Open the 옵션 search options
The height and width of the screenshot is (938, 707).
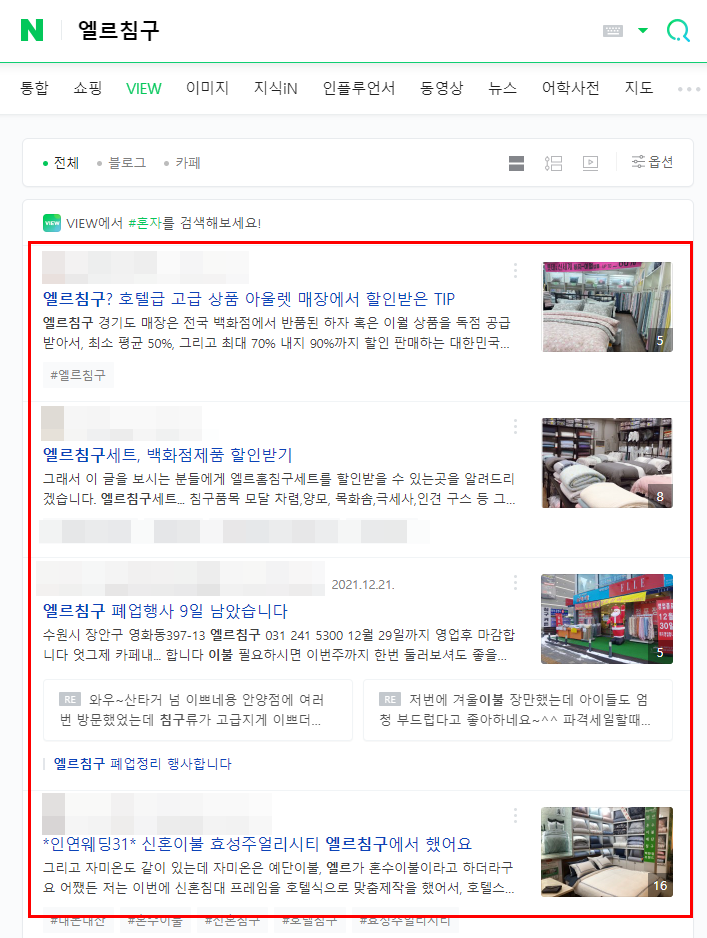point(653,162)
